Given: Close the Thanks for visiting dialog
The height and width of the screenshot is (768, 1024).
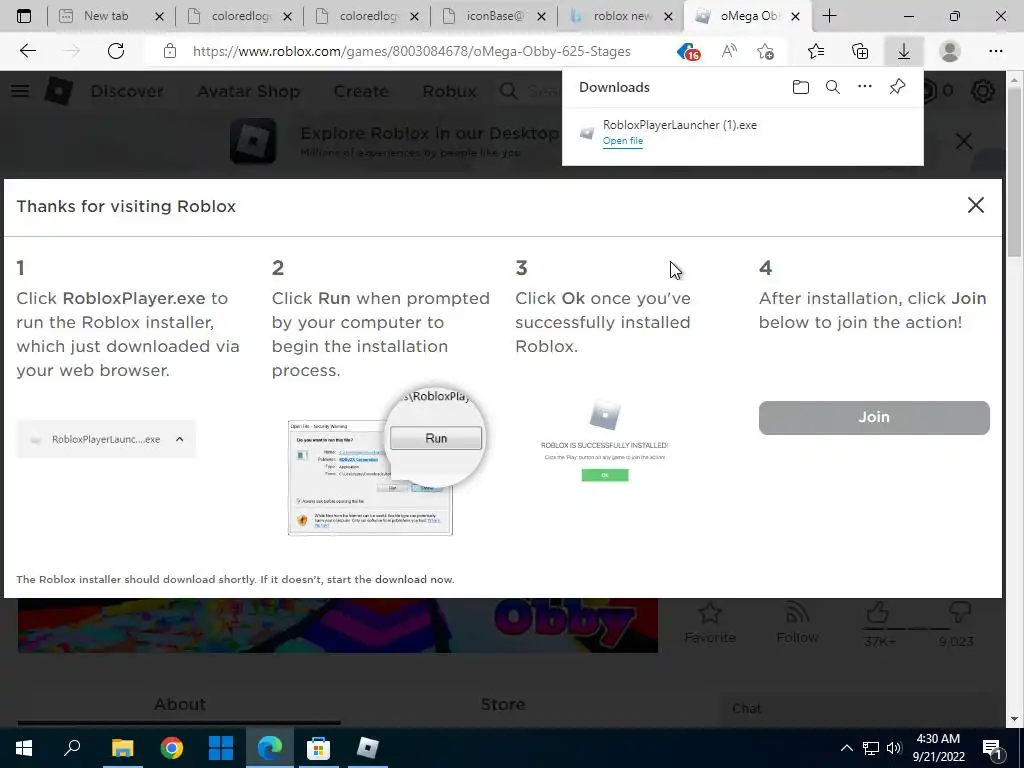Looking at the screenshot, I should pyautogui.click(x=976, y=205).
